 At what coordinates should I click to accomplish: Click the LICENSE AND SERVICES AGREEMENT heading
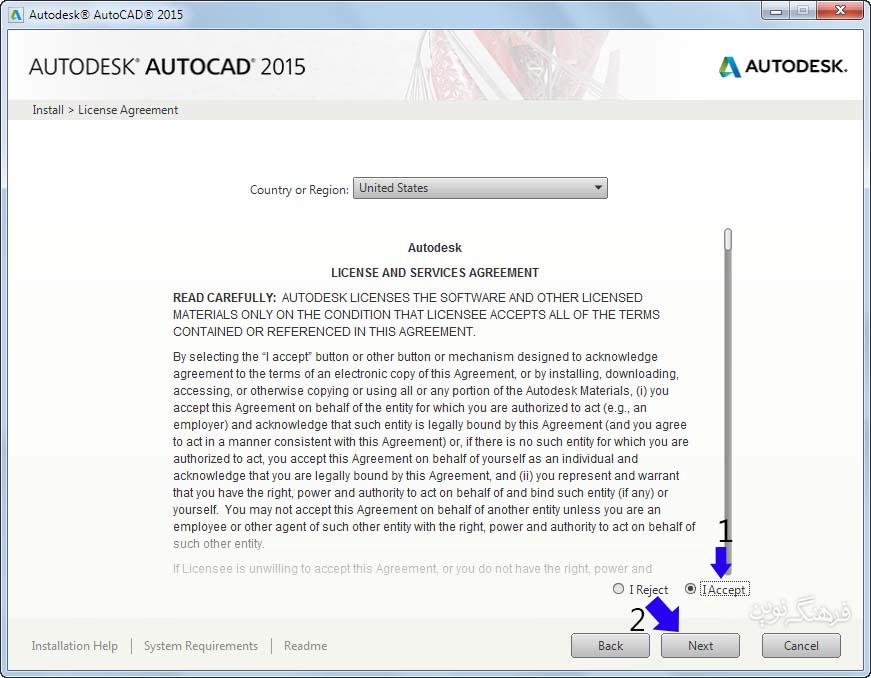(x=435, y=273)
